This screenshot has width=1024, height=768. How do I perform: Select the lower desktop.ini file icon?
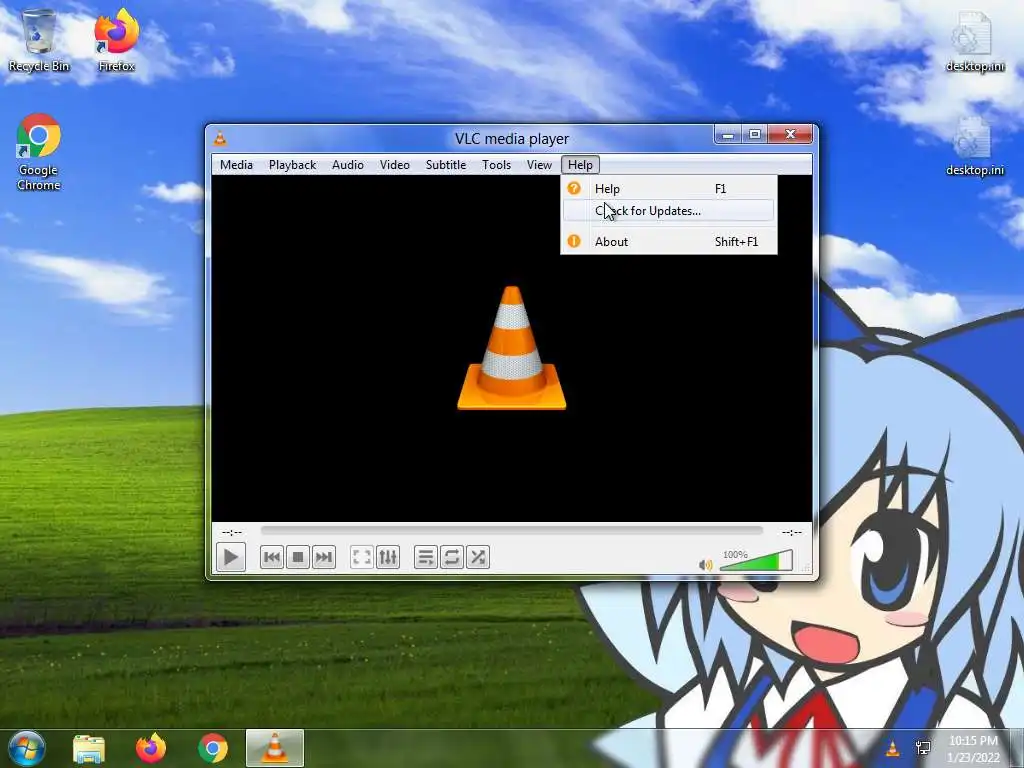coord(974,146)
